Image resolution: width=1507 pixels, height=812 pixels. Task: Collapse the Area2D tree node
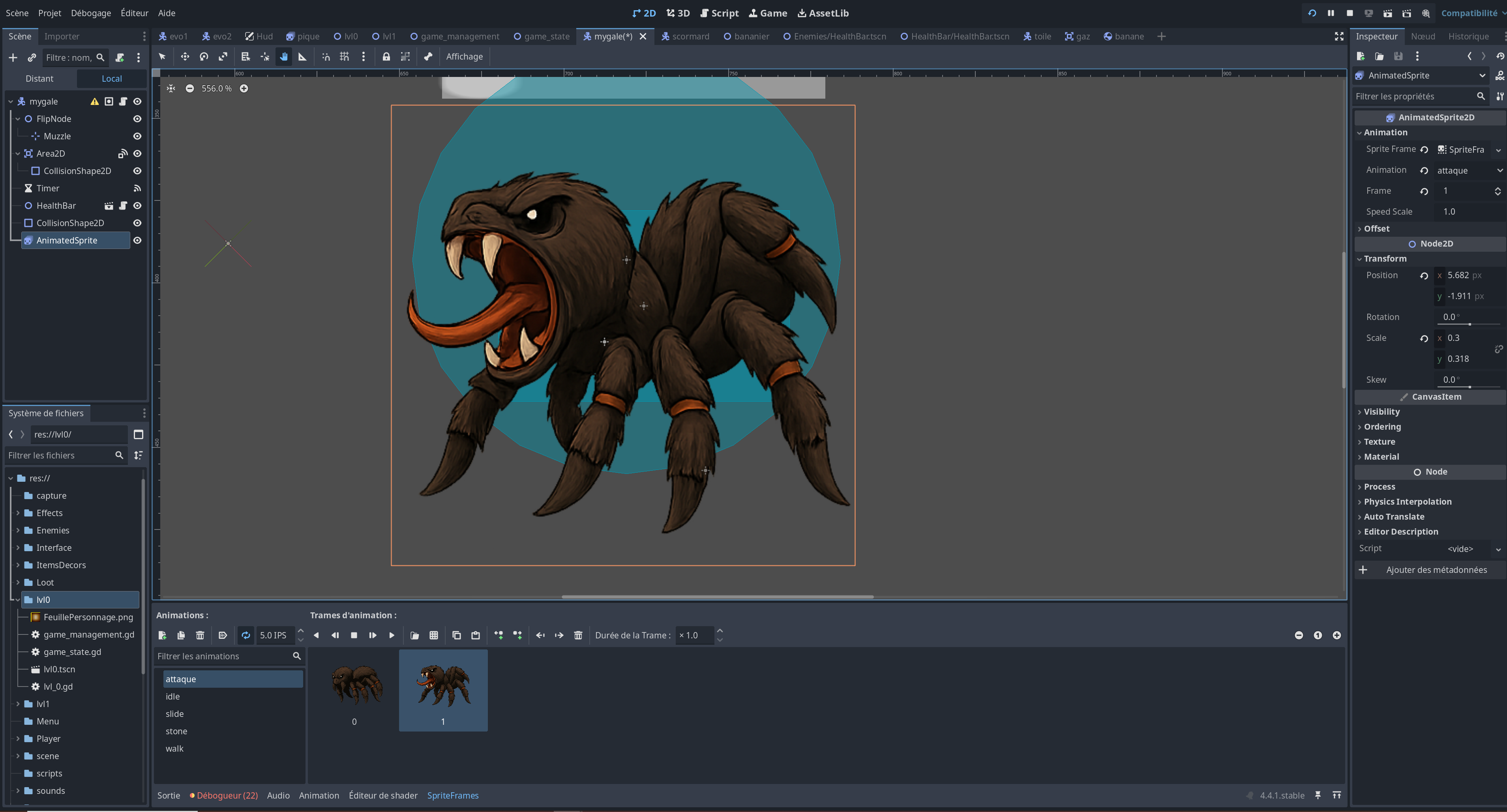17,154
